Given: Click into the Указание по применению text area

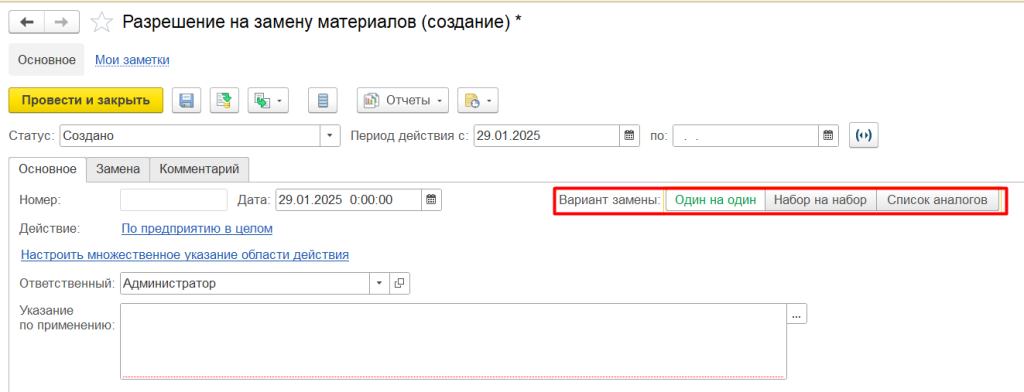Looking at the screenshot, I should point(453,341).
